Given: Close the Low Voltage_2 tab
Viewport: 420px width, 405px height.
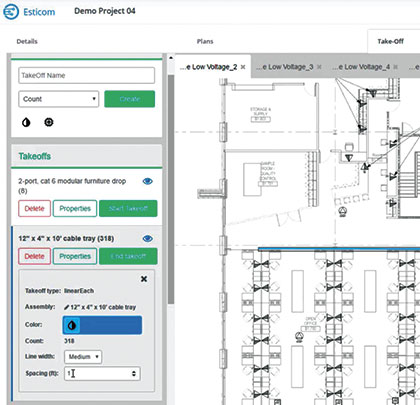Looking at the screenshot, I should coord(243,67).
